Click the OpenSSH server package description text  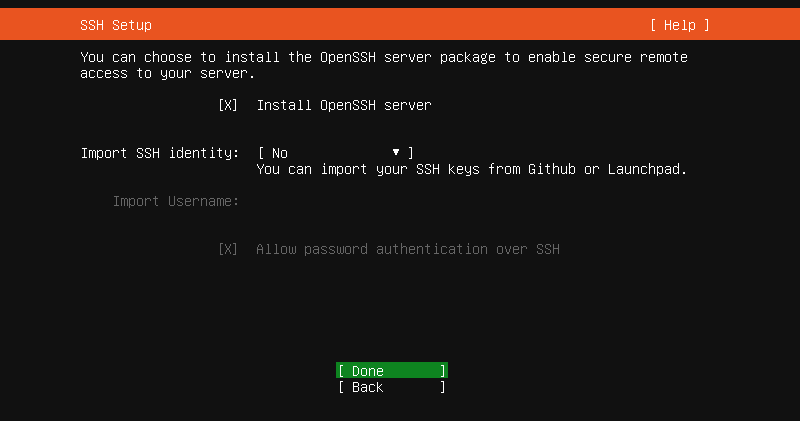click(x=384, y=65)
